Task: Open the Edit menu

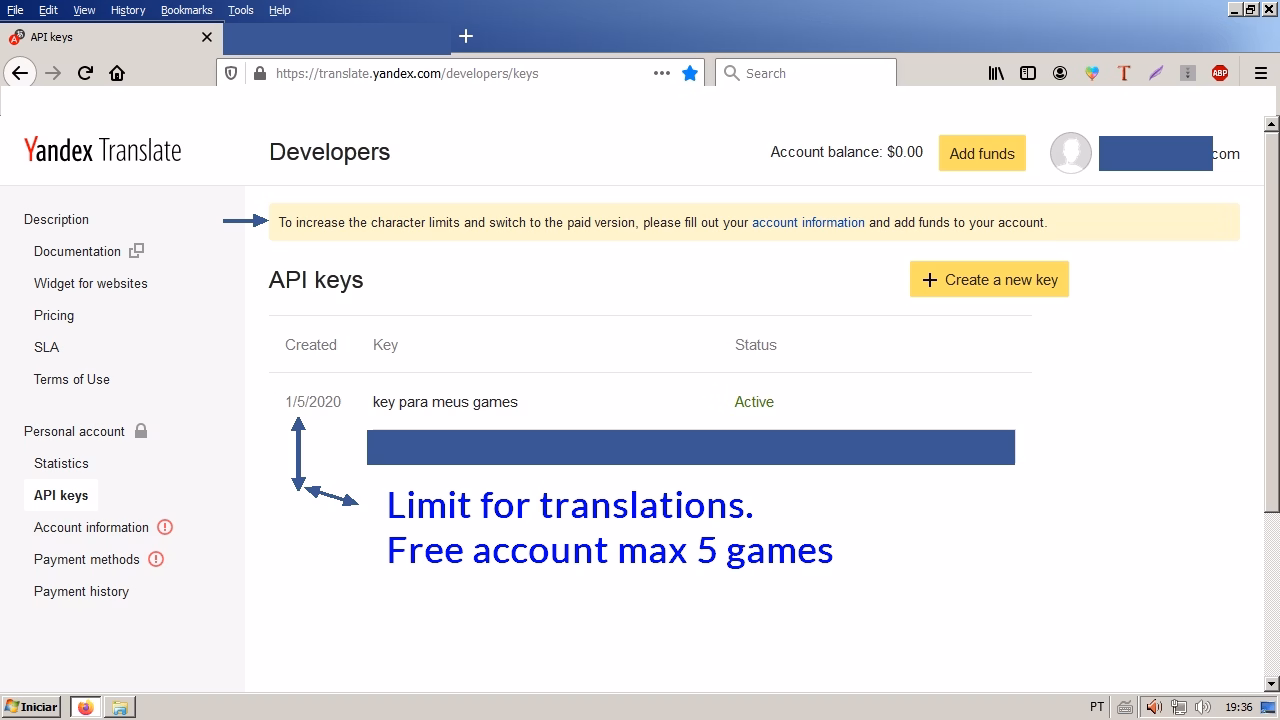Action: pyautogui.click(x=48, y=10)
